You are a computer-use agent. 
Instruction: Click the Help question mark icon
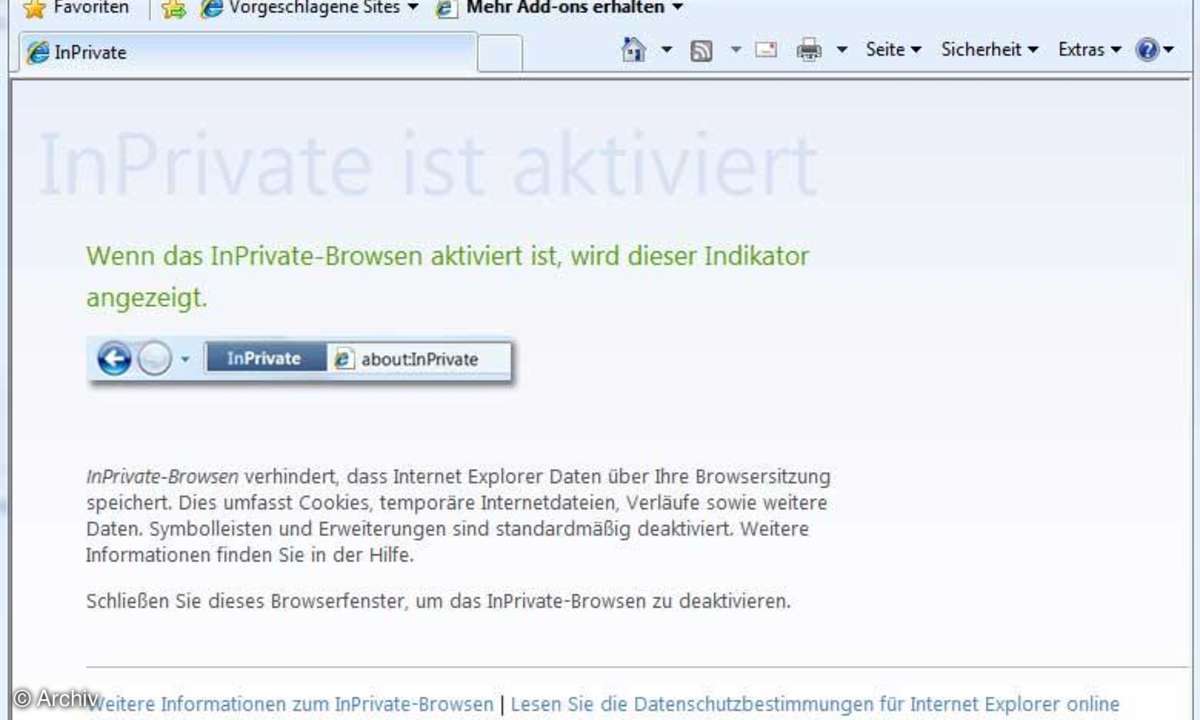pyautogui.click(x=1147, y=49)
